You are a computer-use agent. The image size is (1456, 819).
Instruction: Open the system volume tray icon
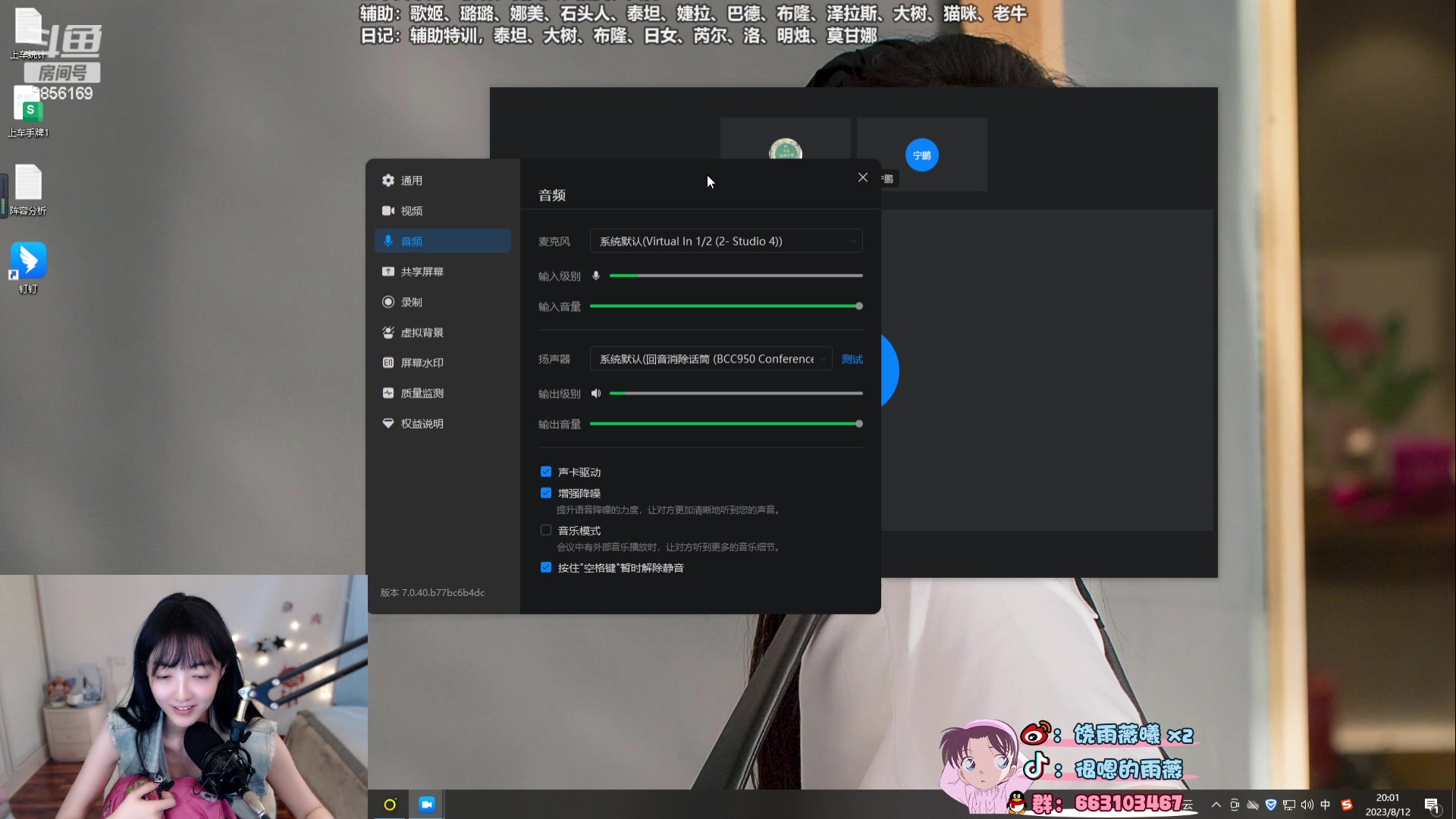point(1307,805)
